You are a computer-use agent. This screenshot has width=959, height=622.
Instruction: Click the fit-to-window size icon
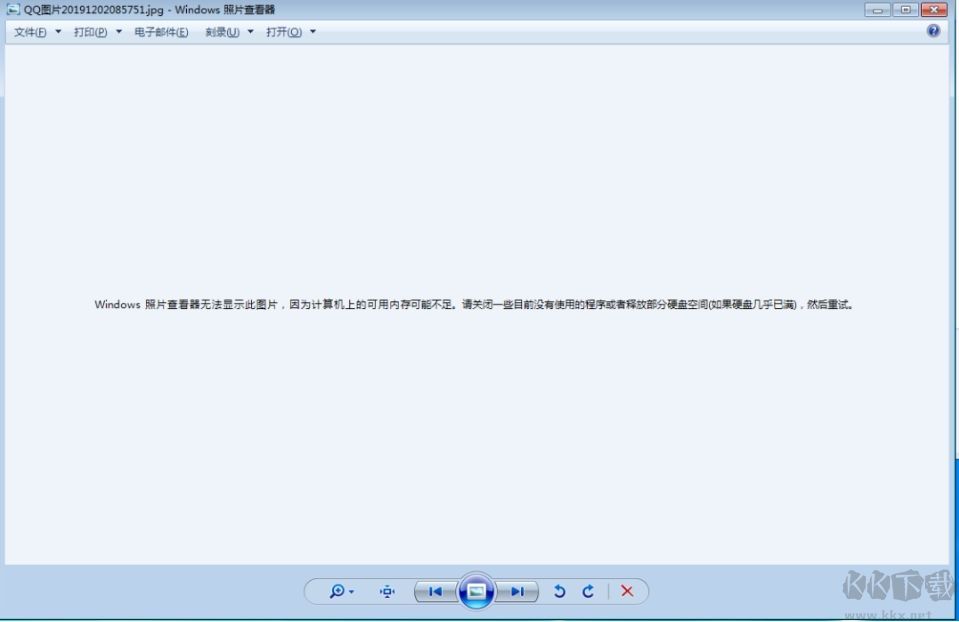pos(386,591)
